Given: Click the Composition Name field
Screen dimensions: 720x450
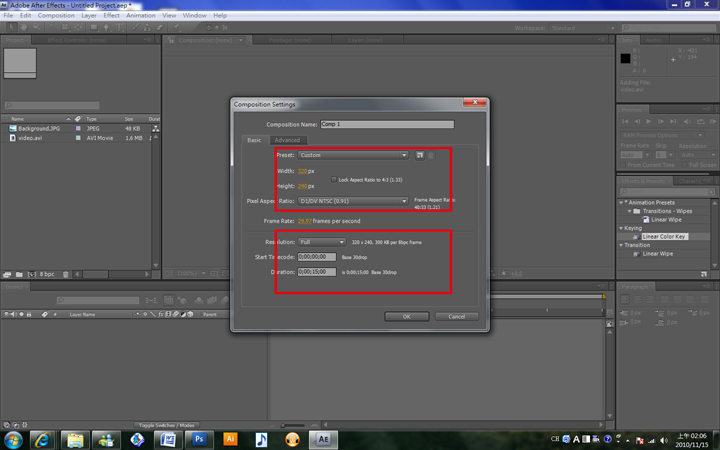Looking at the screenshot, I should click(387, 124).
